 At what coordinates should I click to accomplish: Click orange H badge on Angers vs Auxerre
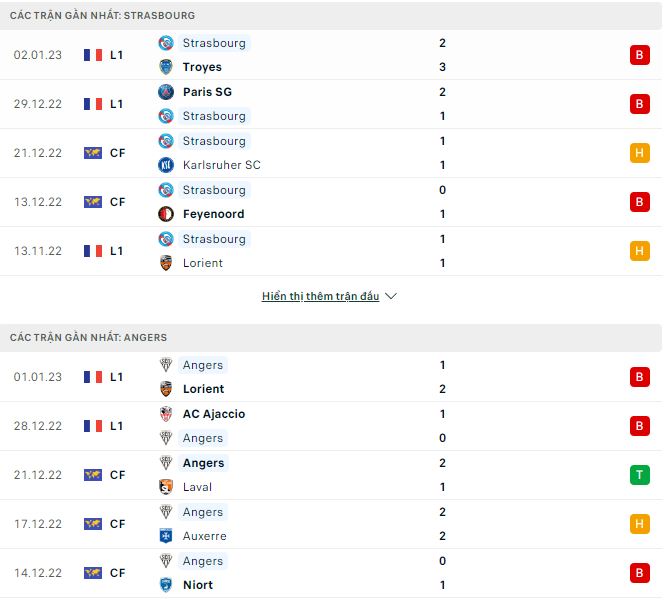coord(639,524)
